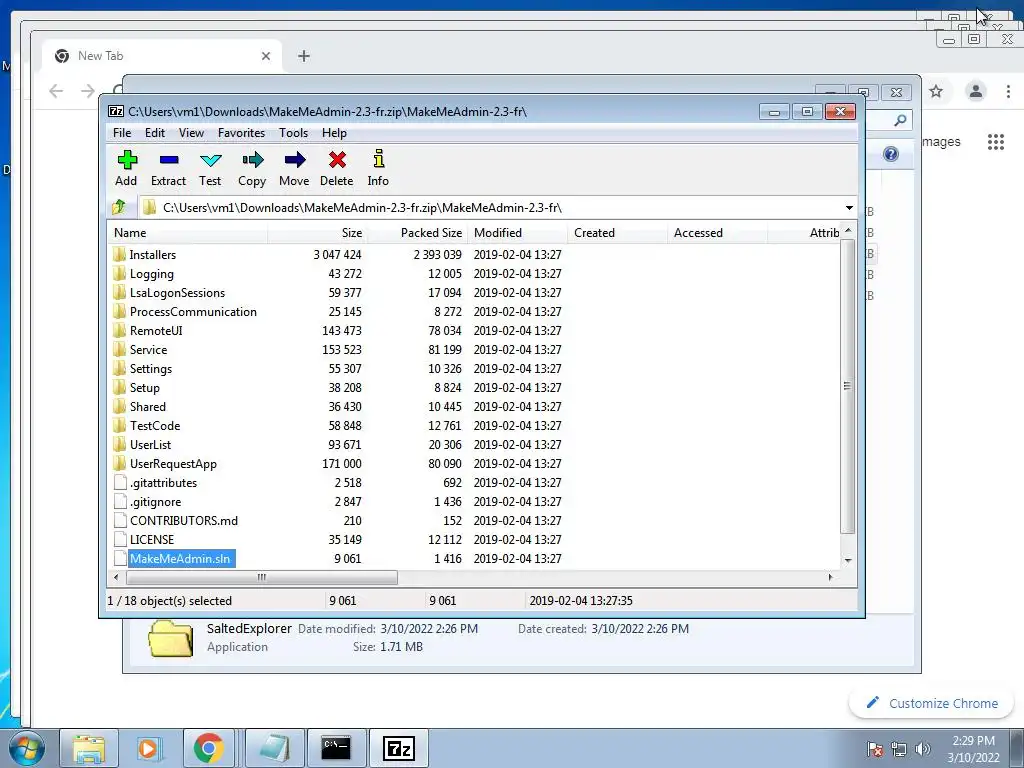Viewport: 1024px width, 768px height.
Task: Select the Installers folder icon
Action: [x=120, y=255]
